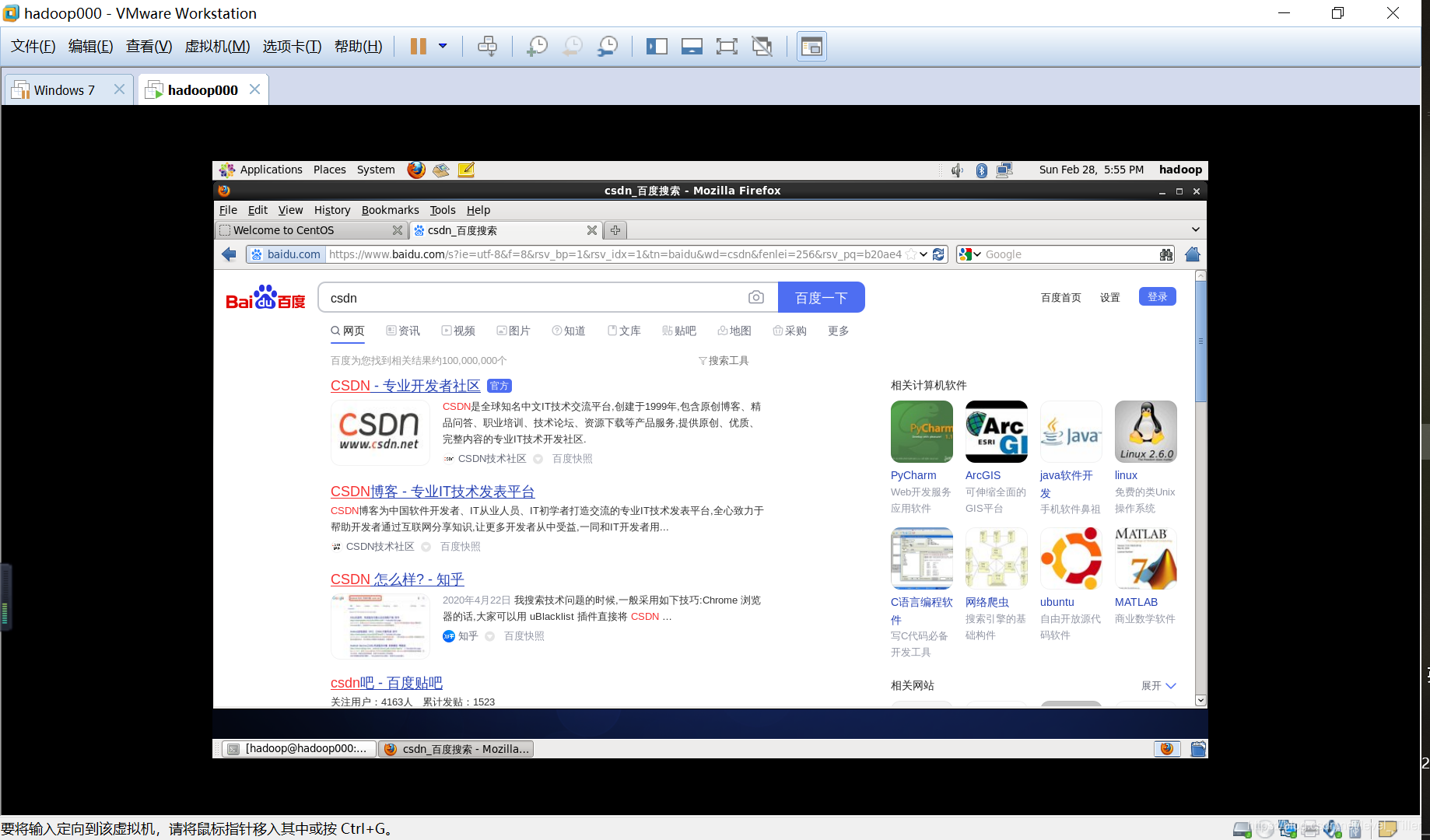The width and height of the screenshot is (1430, 840).
Task: Click the MATLAB related software thumbnail
Action: [x=1146, y=558]
